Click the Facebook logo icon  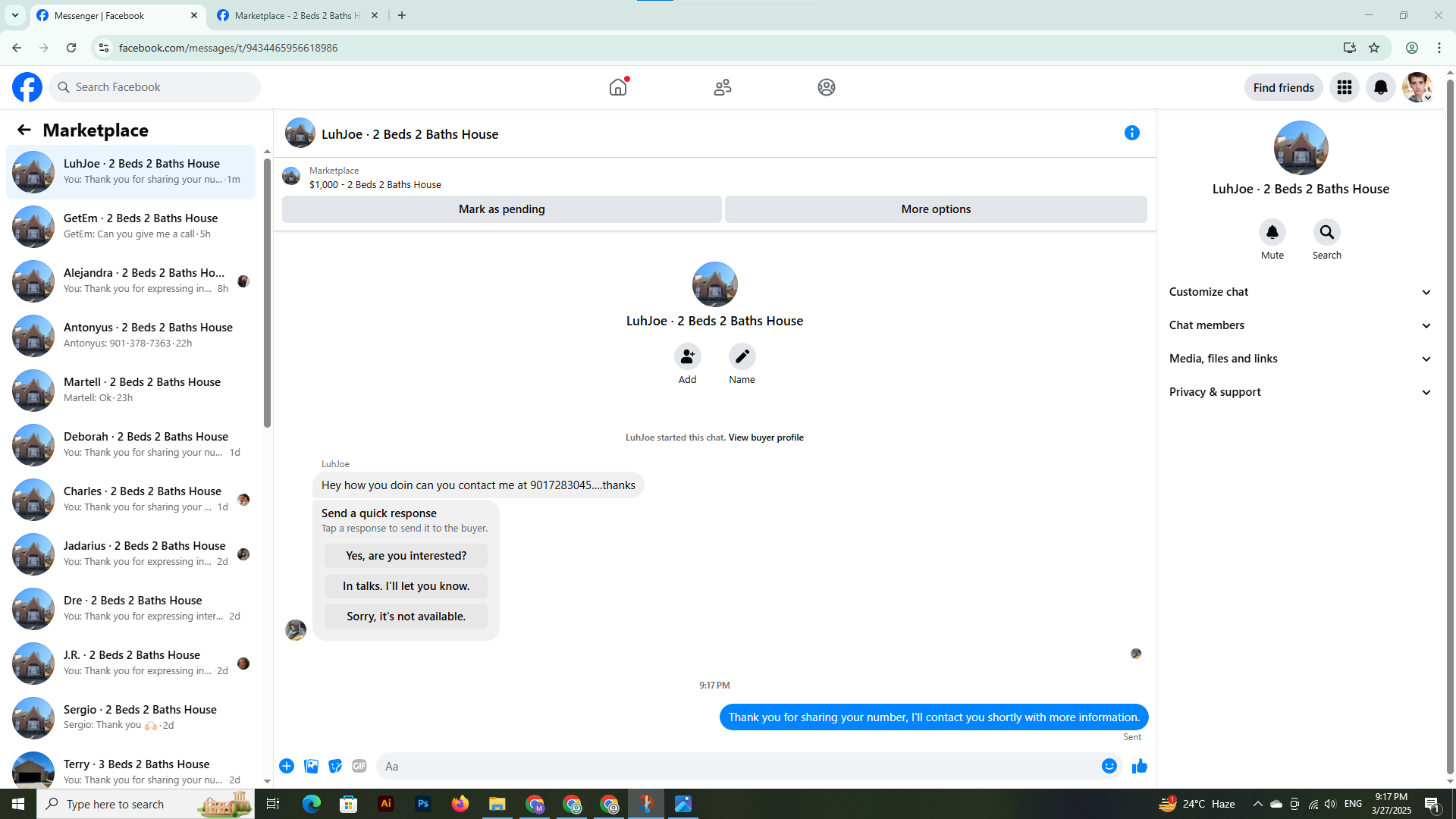pos(27,87)
